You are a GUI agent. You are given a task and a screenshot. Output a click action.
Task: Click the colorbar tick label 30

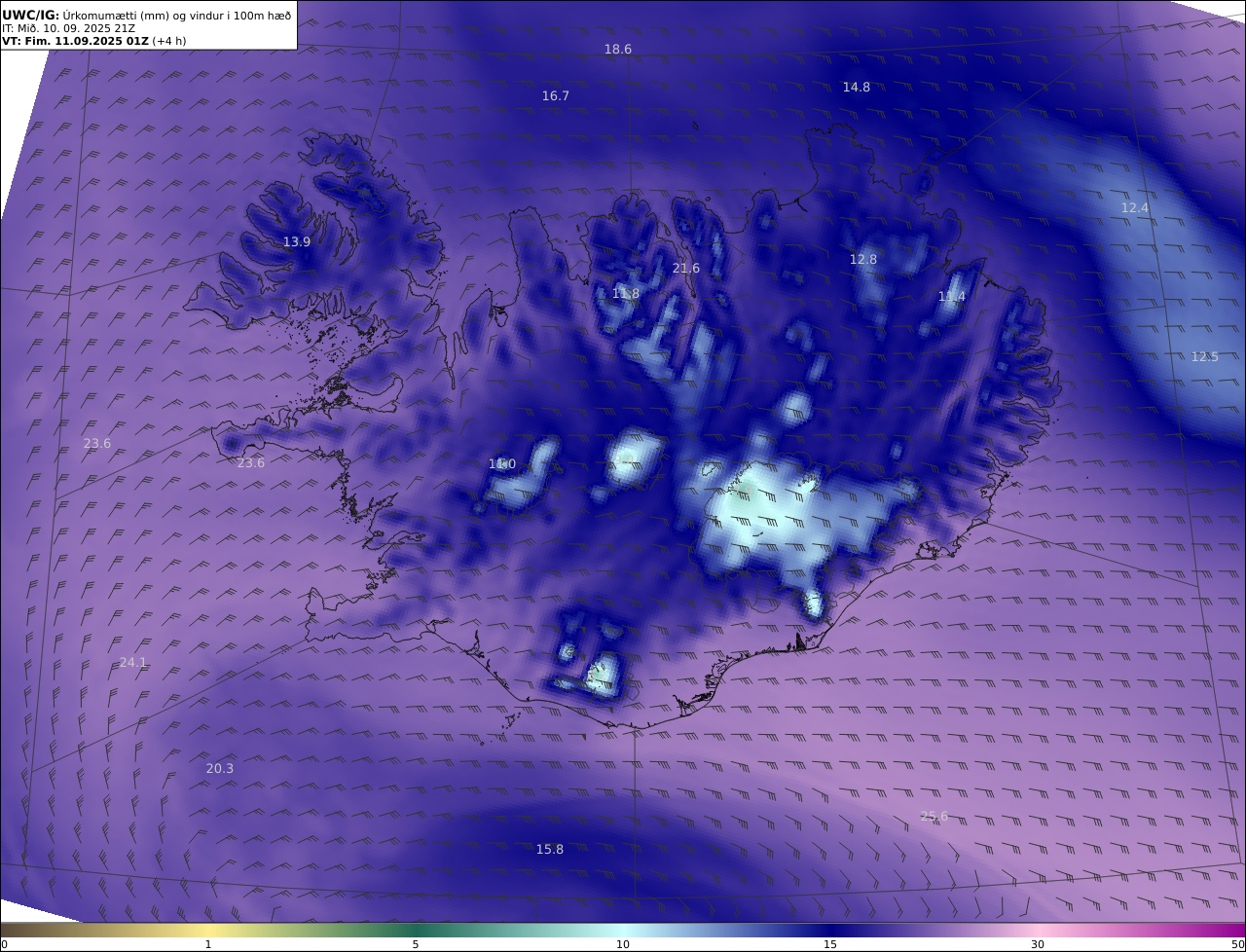[1038, 944]
